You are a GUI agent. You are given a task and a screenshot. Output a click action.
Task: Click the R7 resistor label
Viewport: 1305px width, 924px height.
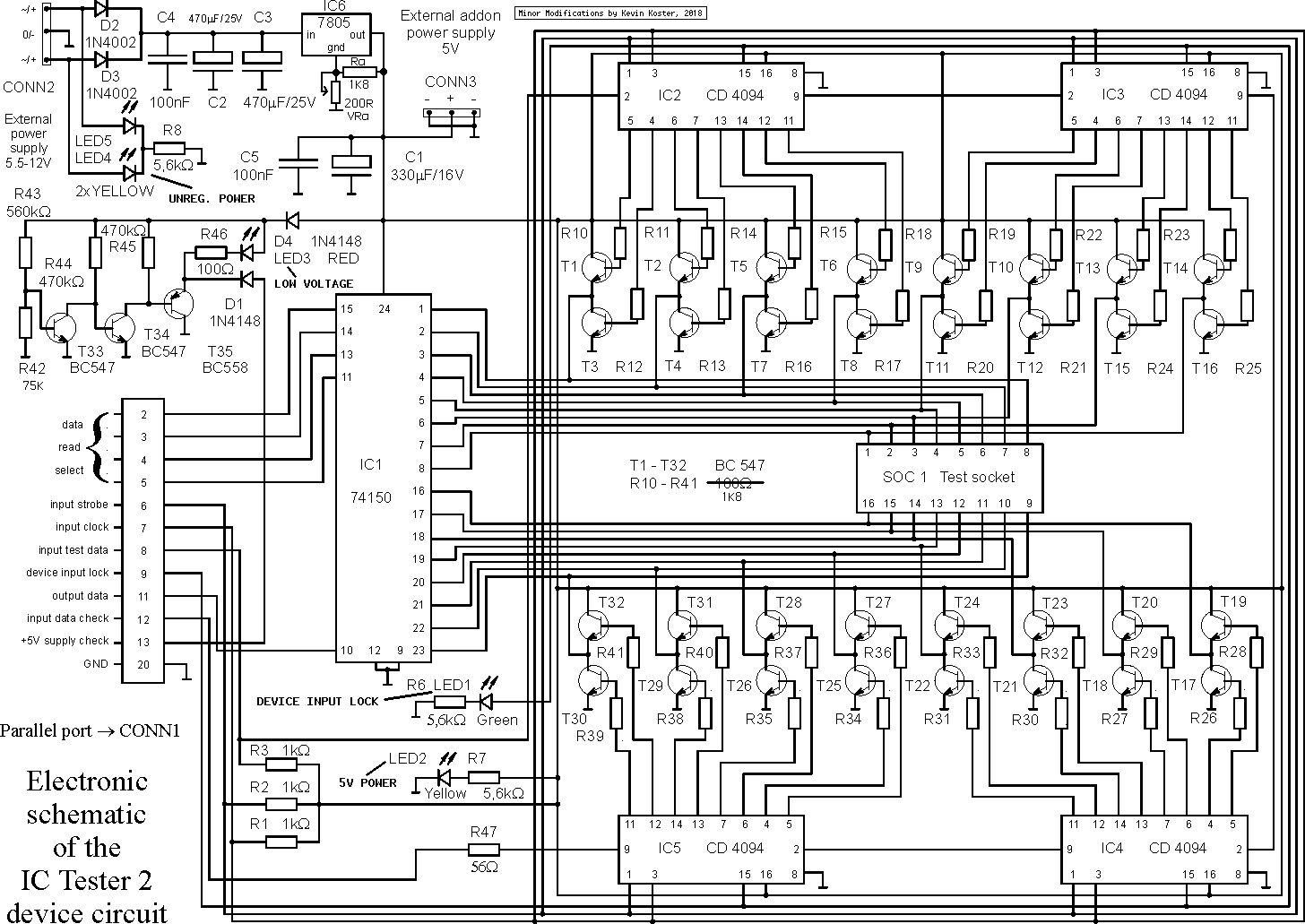[477, 759]
